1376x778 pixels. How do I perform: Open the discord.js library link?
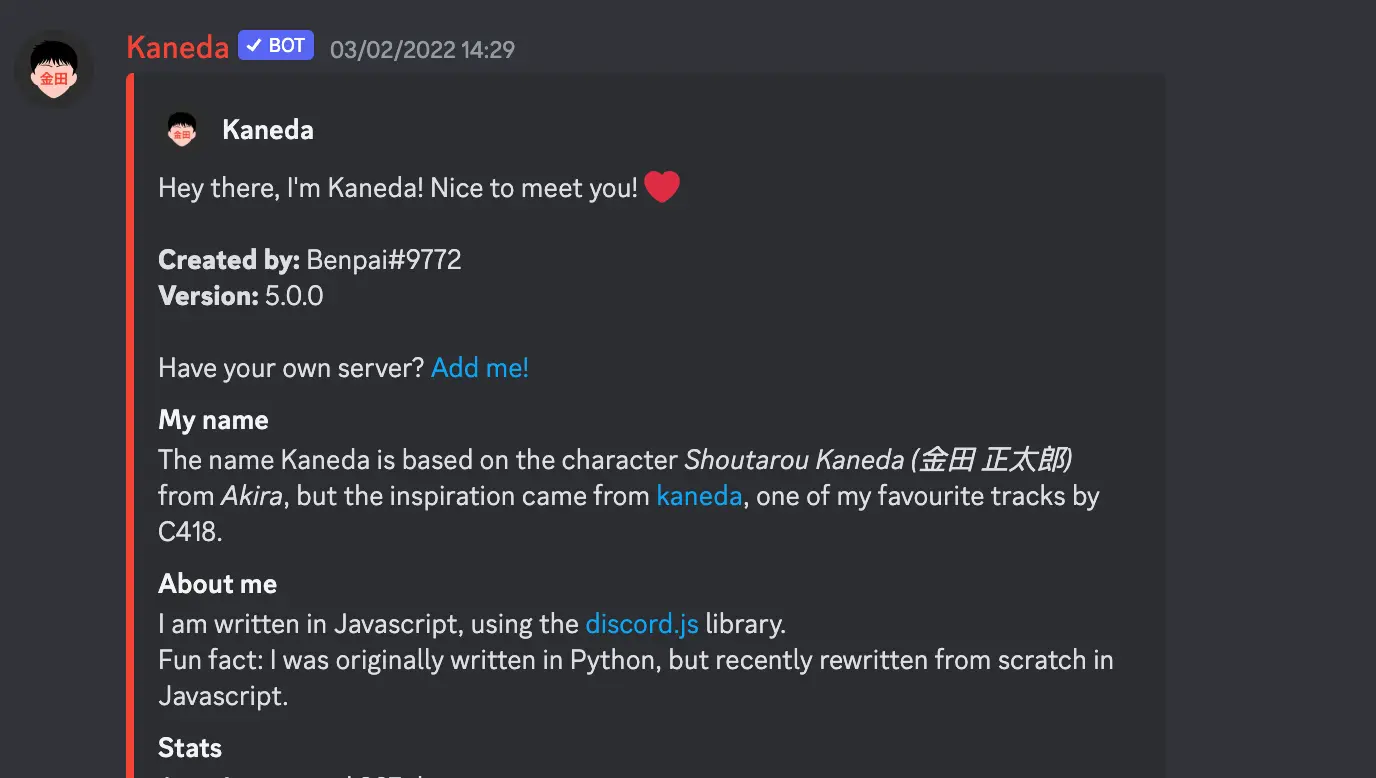click(x=642, y=624)
